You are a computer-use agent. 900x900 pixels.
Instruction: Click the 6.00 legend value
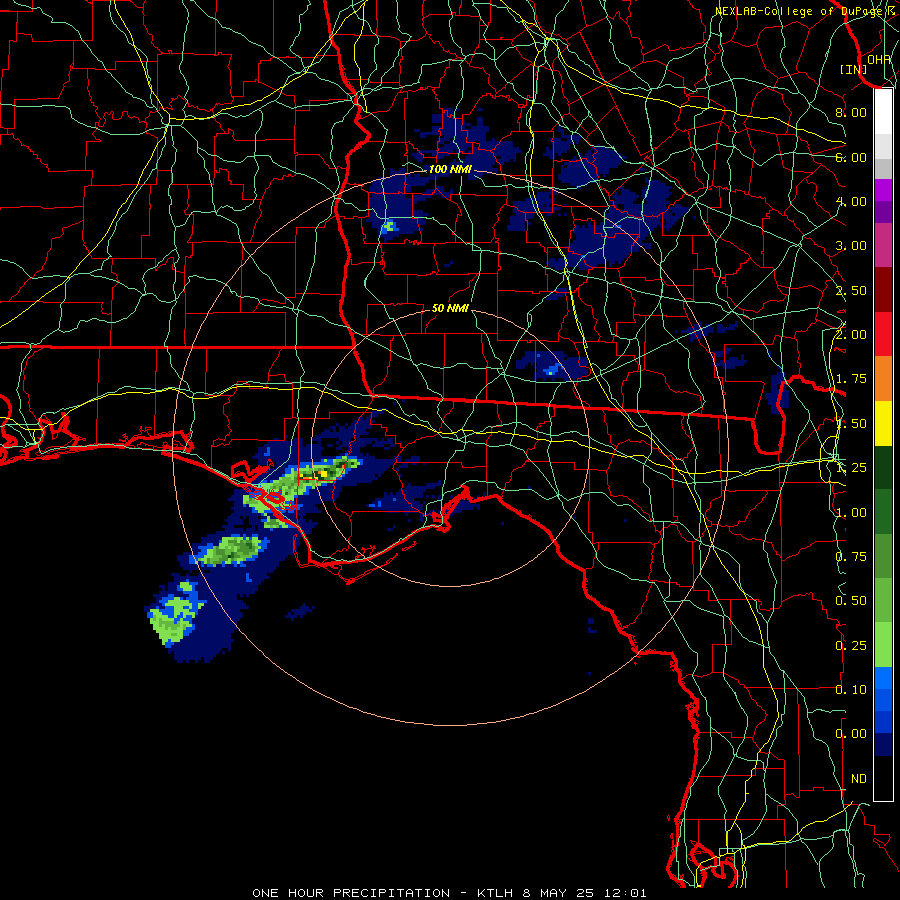pyautogui.click(x=851, y=157)
